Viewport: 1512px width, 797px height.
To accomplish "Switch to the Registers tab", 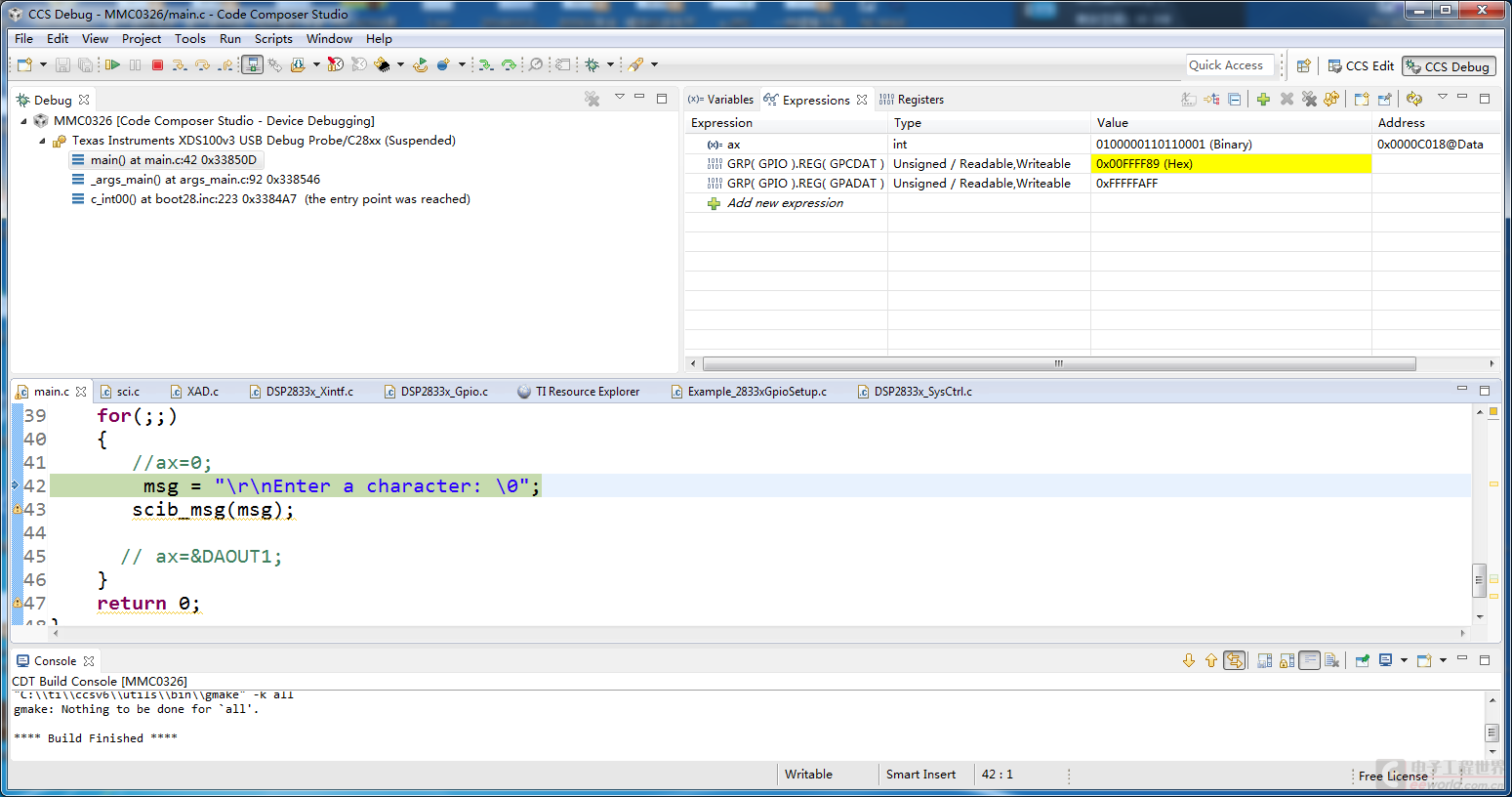I will 912,100.
